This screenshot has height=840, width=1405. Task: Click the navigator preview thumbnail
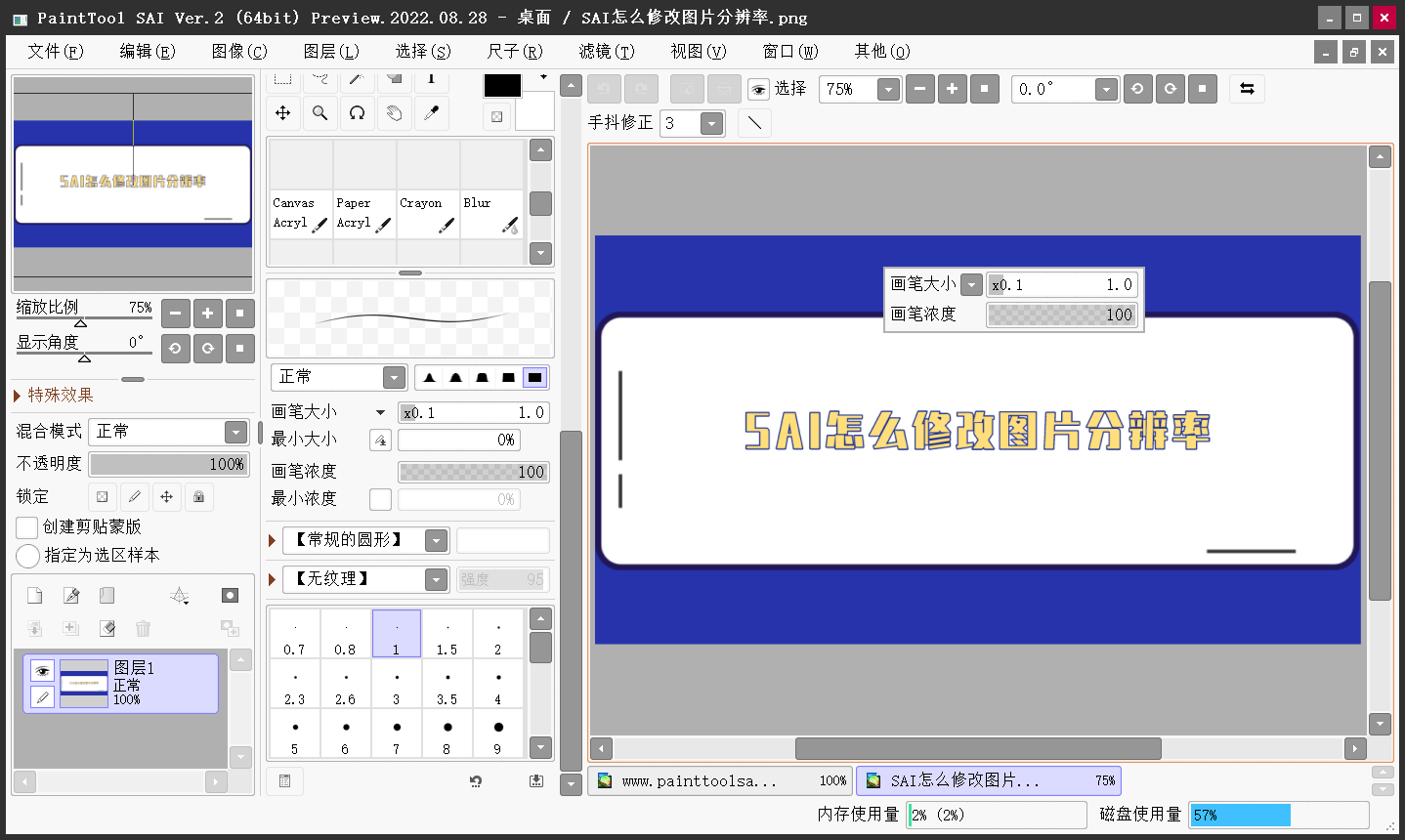point(133,184)
